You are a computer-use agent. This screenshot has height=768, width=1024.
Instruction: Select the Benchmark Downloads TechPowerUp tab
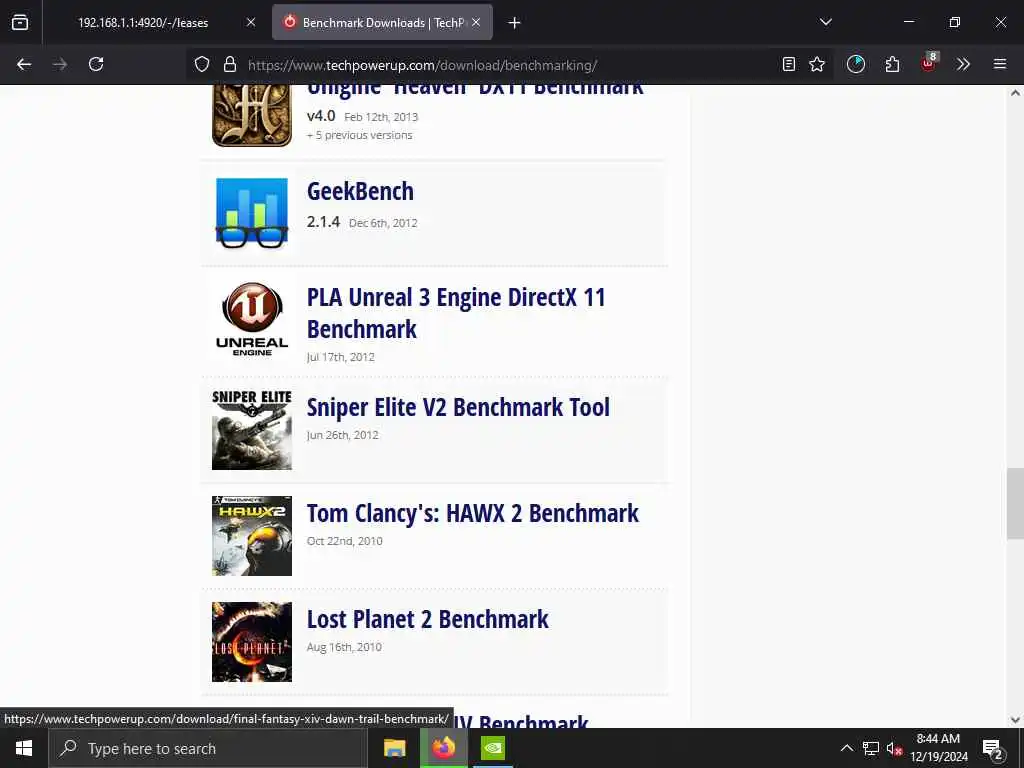[x=382, y=22]
